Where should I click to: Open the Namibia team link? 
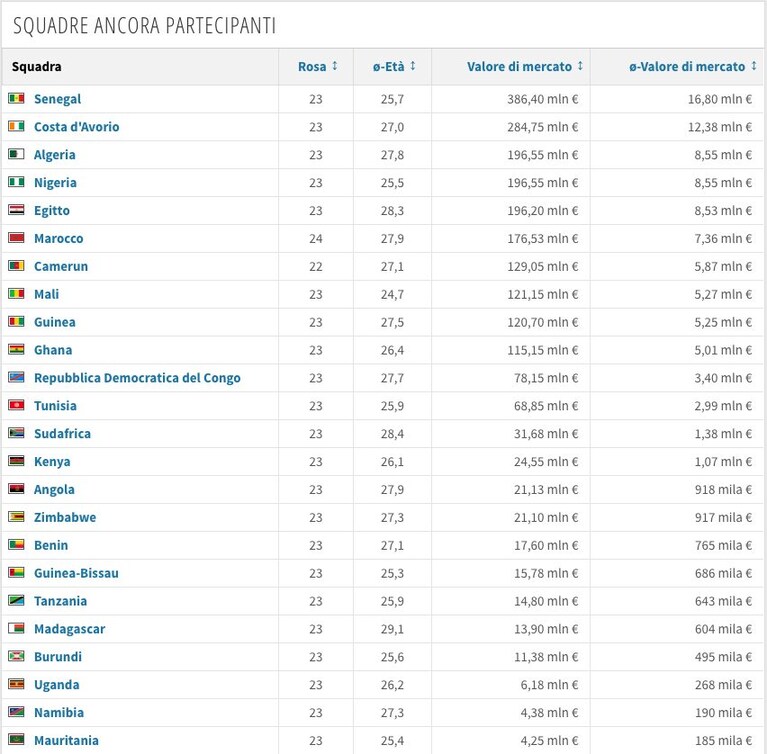point(59,713)
